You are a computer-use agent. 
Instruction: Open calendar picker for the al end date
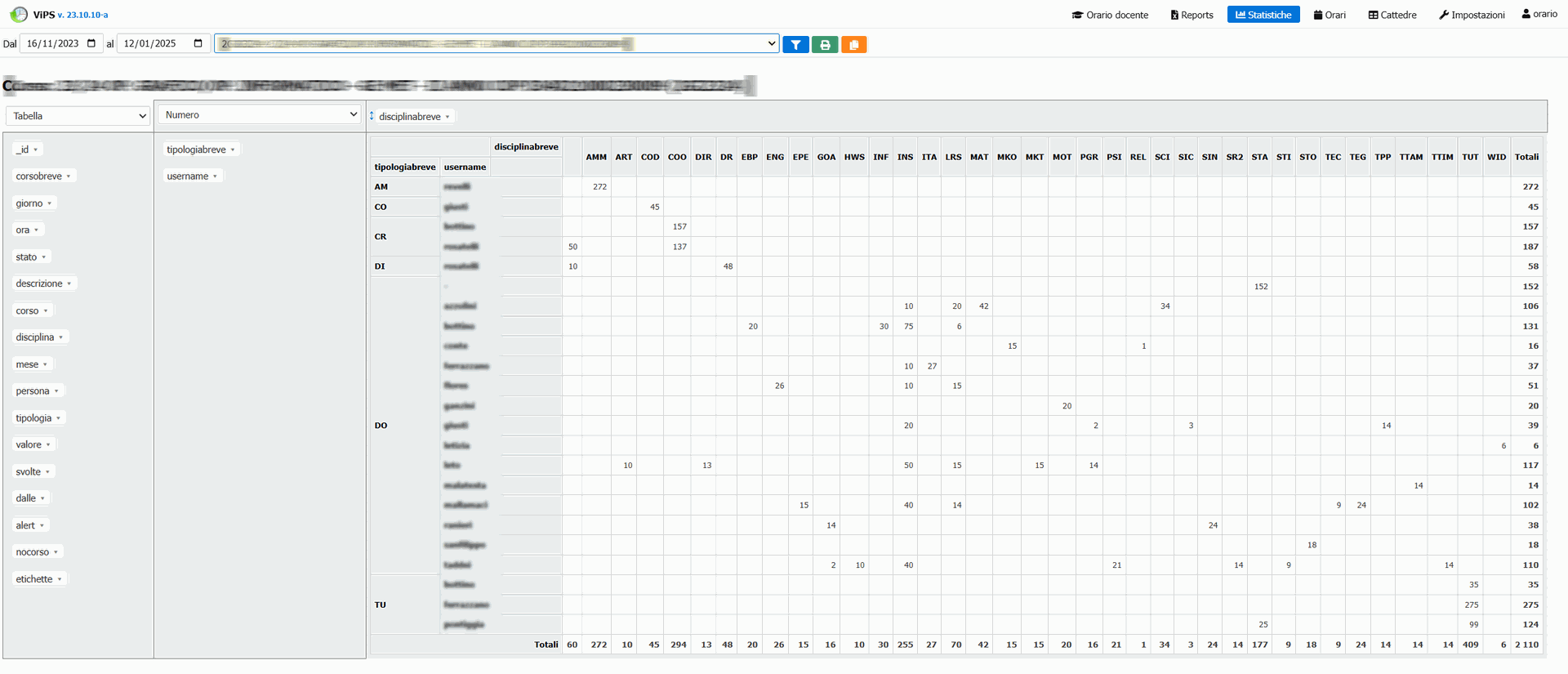pyautogui.click(x=198, y=43)
